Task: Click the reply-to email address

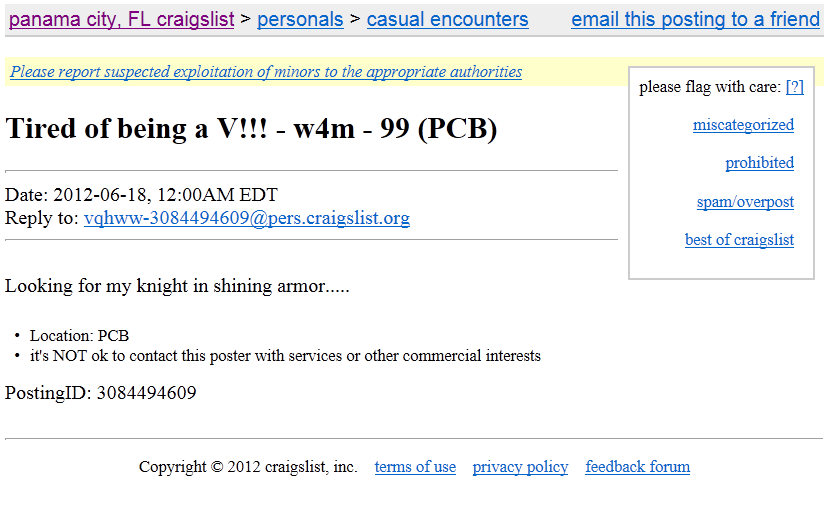Action: tap(247, 218)
